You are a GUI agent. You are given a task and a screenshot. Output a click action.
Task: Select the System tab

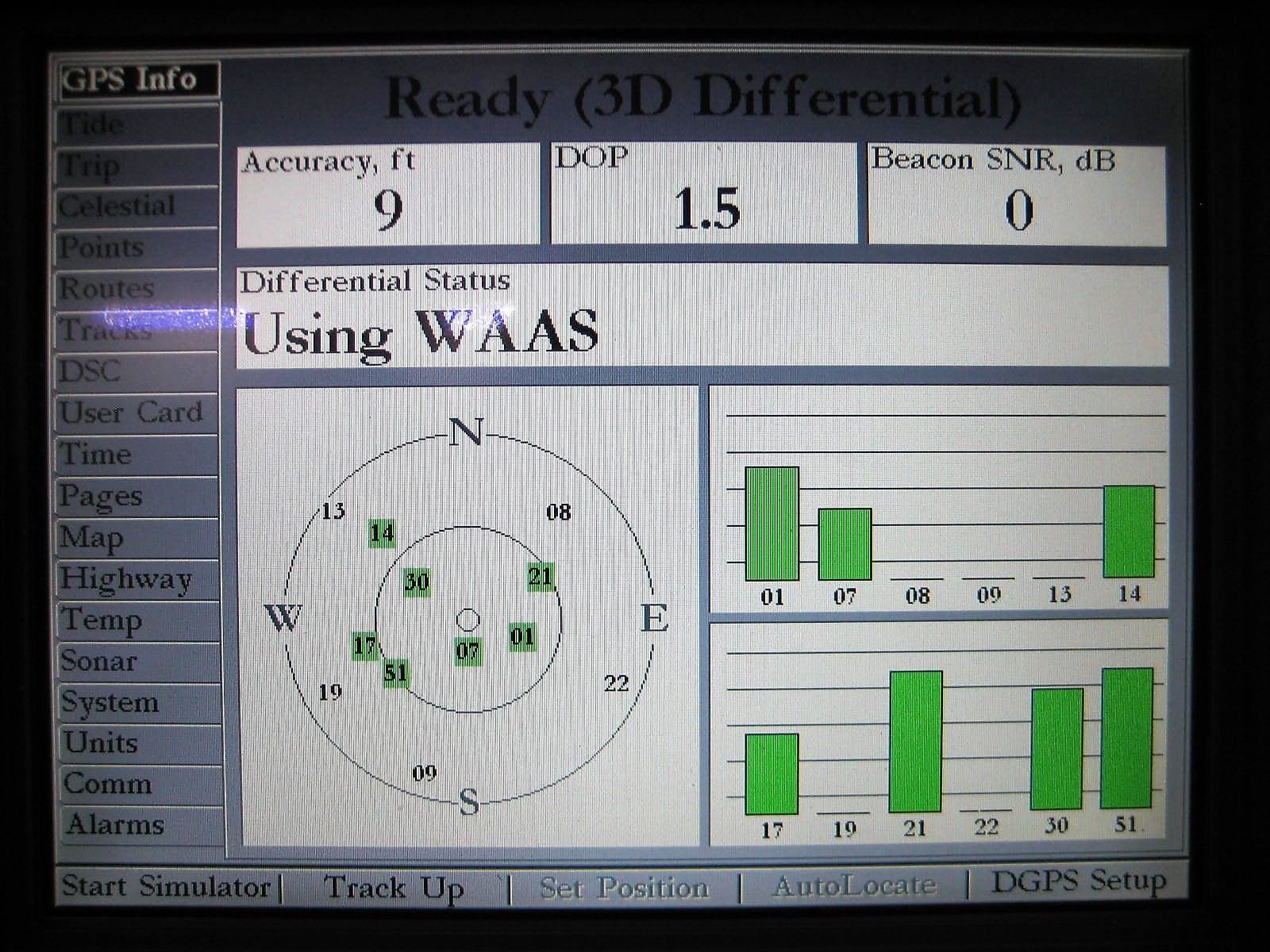pyautogui.click(x=141, y=703)
